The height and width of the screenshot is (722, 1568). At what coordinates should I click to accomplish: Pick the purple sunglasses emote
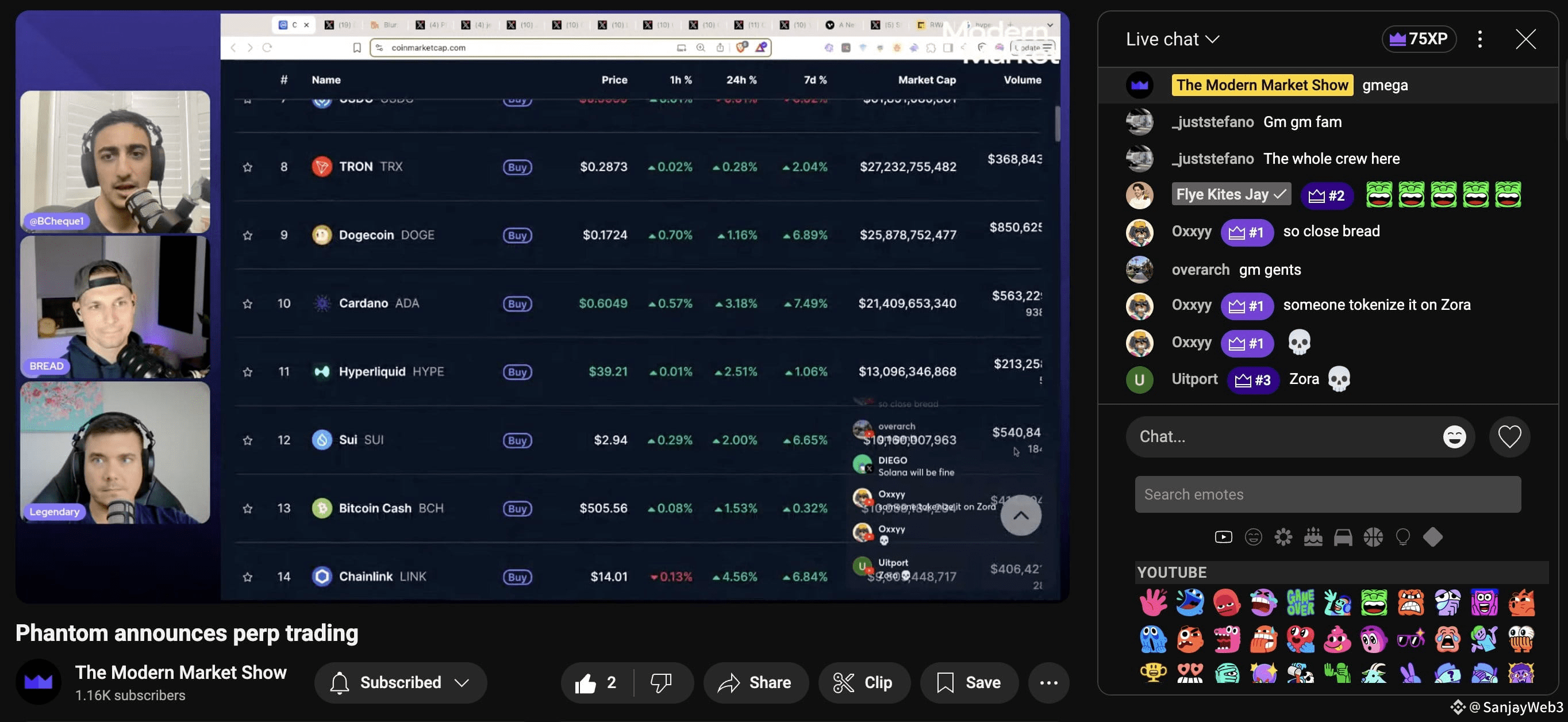coord(1411,639)
